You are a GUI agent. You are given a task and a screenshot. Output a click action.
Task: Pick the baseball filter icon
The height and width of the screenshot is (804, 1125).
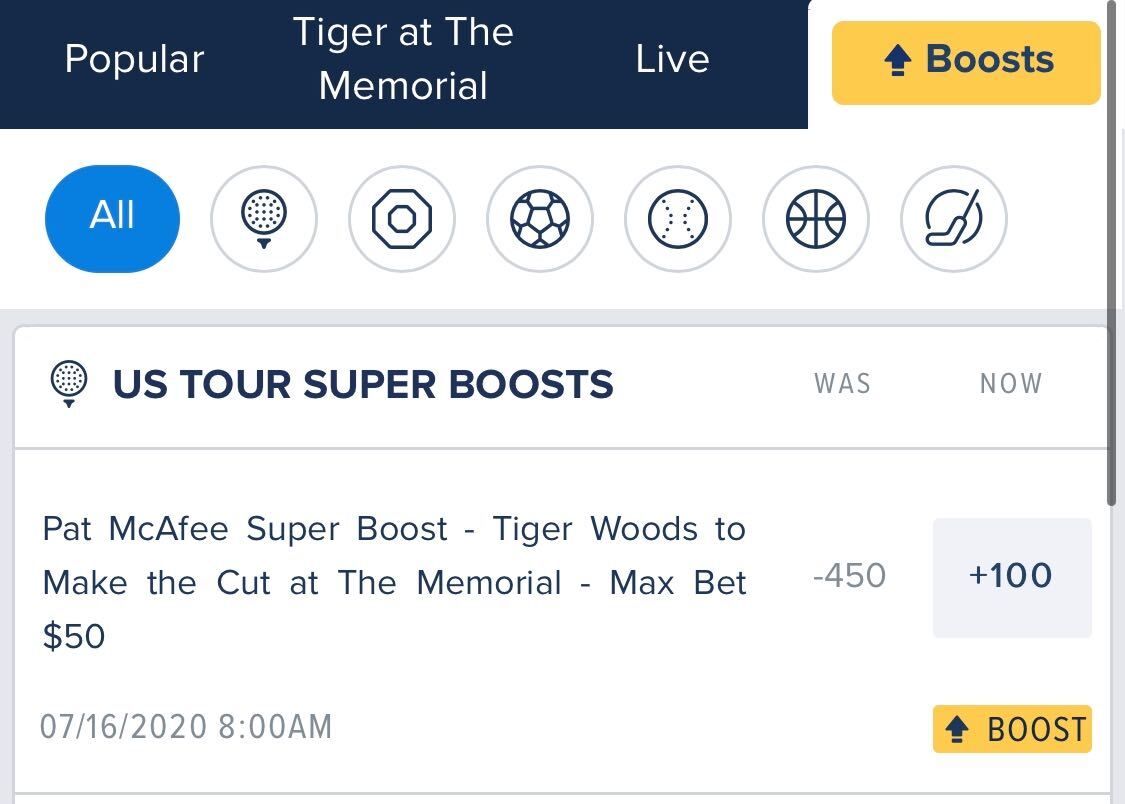click(x=678, y=219)
